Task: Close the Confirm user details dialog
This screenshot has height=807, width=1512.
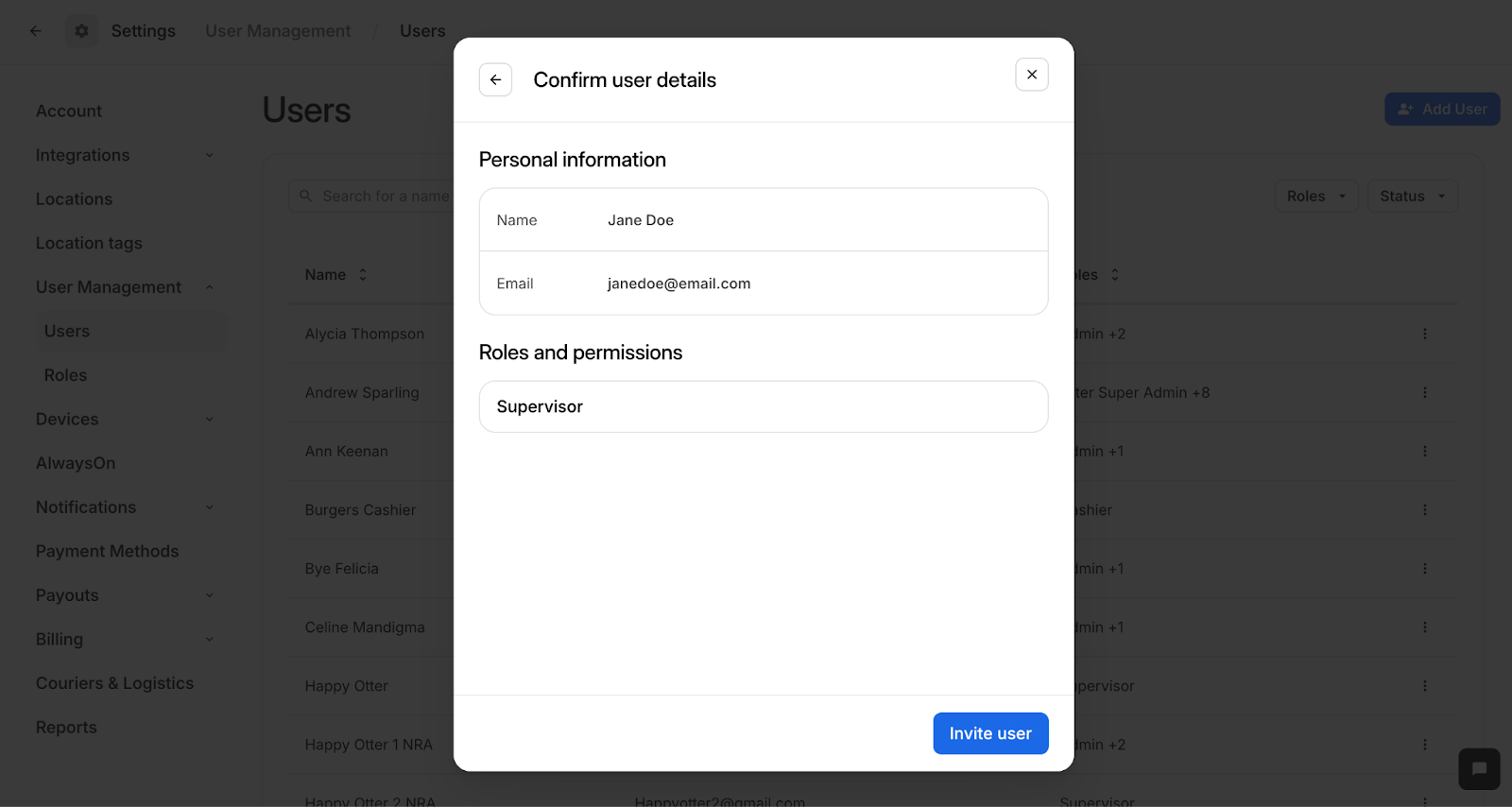Action: coord(1032,75)
